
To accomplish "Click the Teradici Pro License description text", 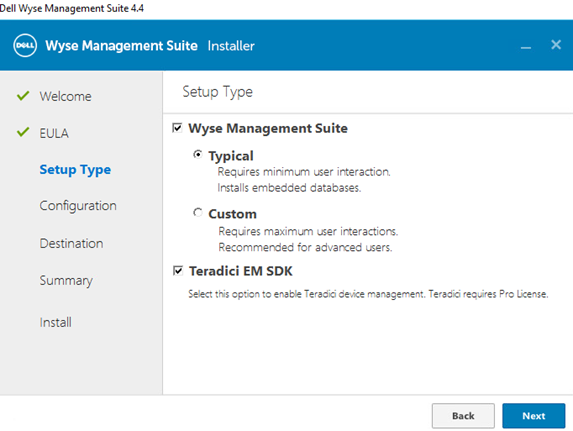I will tap(368, 294).
